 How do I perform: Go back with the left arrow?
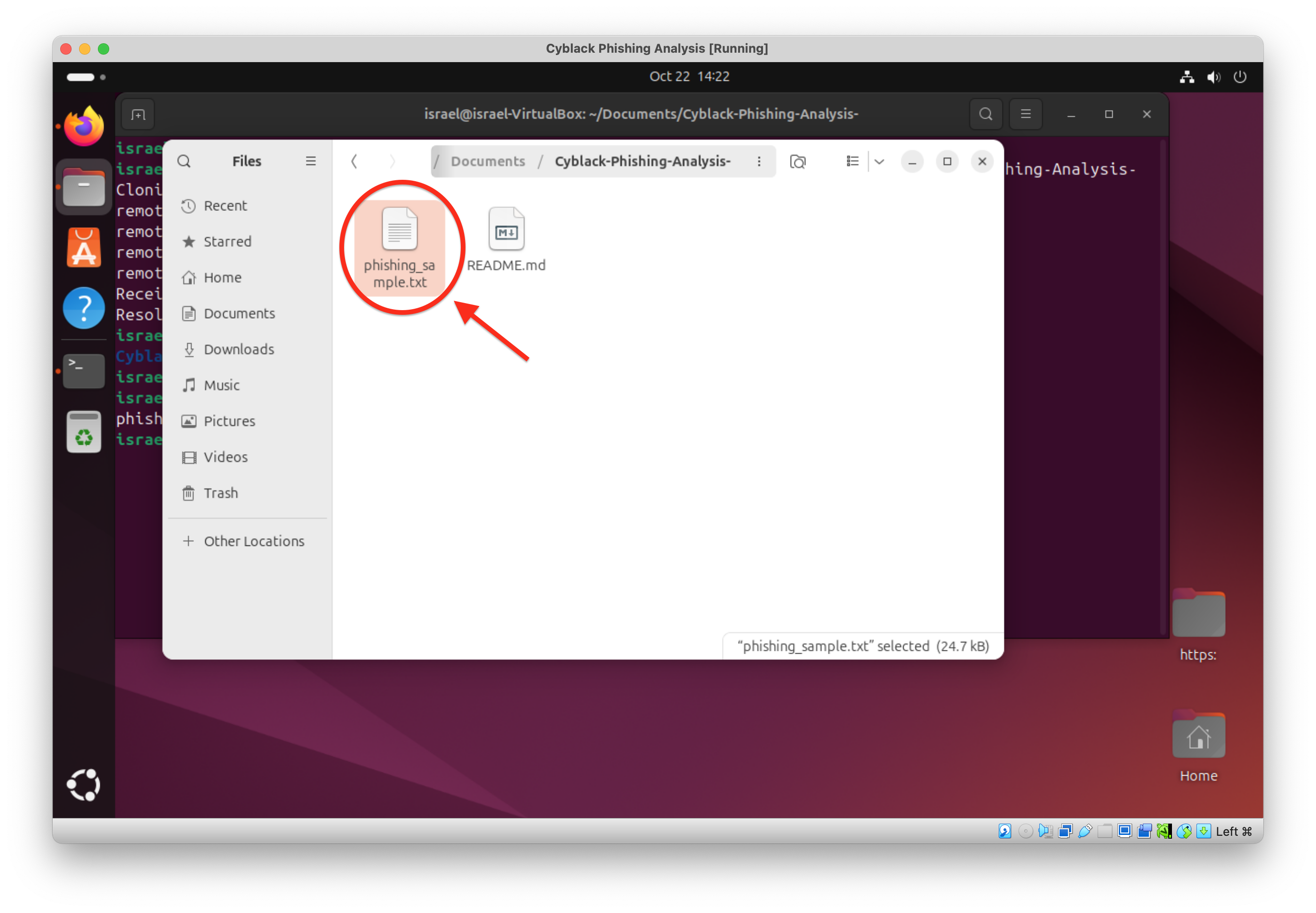(x=354, y=161)
